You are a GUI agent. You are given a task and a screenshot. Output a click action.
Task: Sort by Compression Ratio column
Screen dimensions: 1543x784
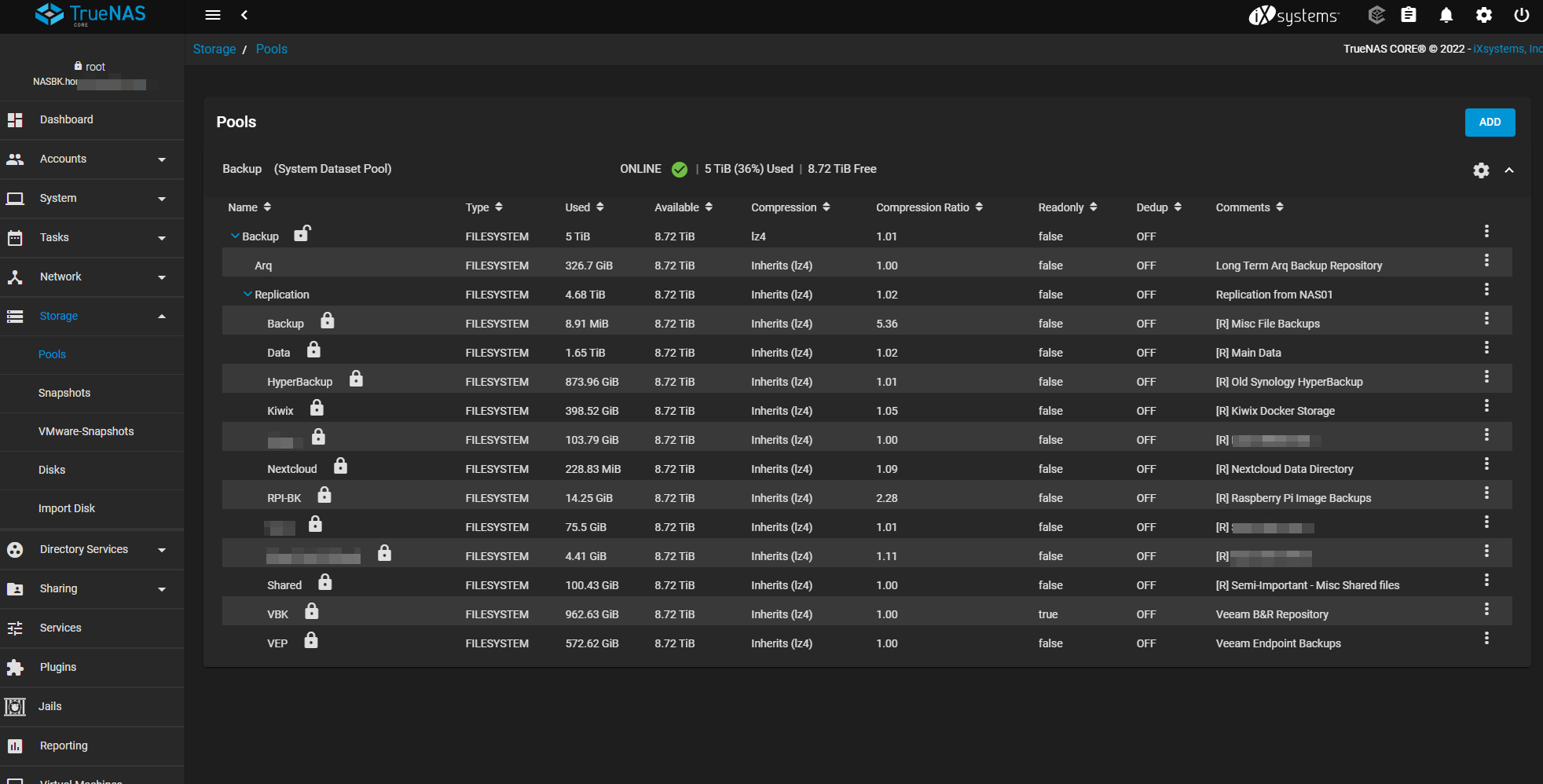pos(929,207)
